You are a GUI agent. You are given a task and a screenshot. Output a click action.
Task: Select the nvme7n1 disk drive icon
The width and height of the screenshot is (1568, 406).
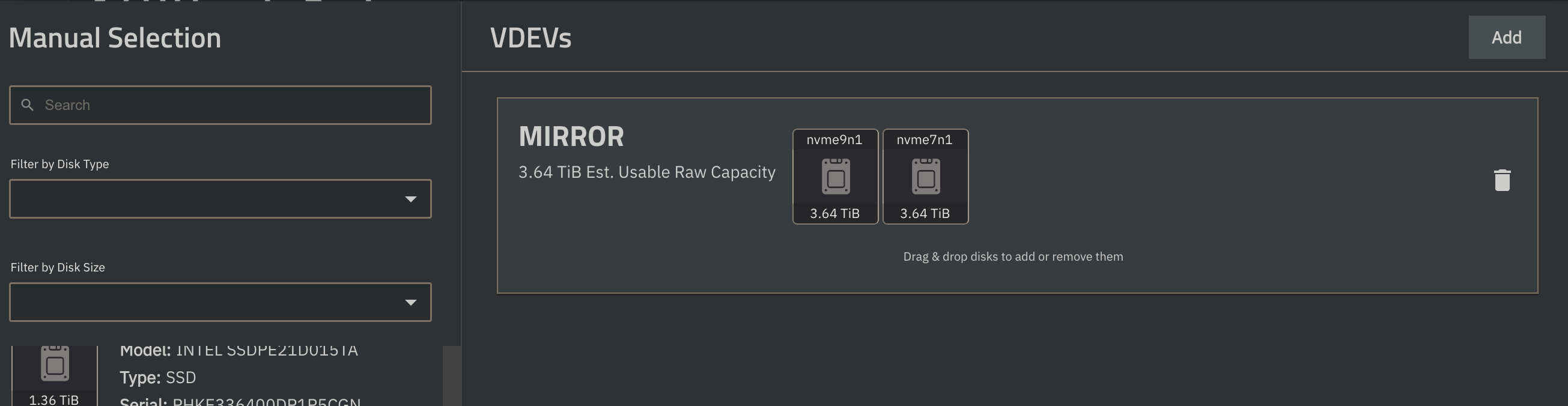pyautogui.click(x=925, y=177)
